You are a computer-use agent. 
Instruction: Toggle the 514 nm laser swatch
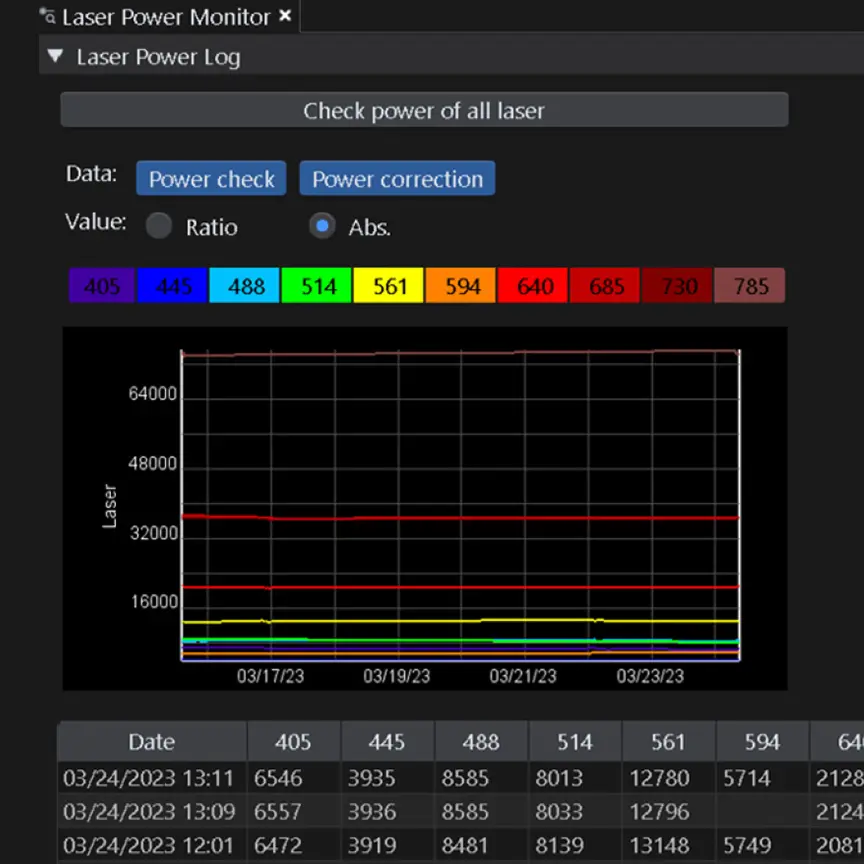pos(318,286)
